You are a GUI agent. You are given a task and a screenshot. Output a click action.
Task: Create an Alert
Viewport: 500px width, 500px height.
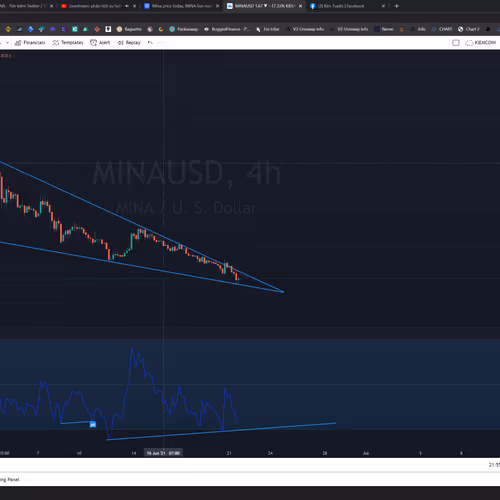[x=100, y=43]
